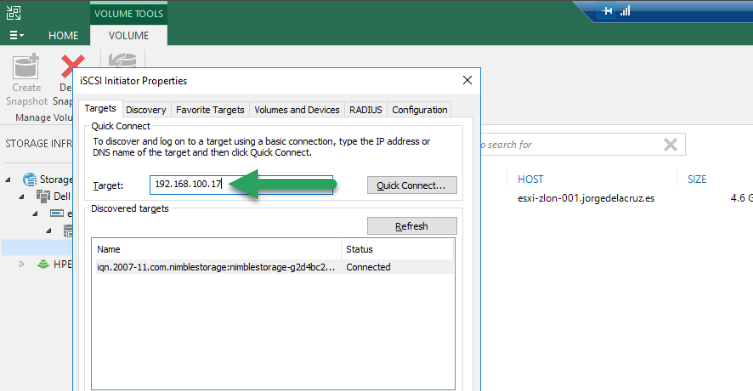Viewport: 753px width, 391px height.
Task: Select the VOLUME ribbon tab
Action: (x=128, y=36)
